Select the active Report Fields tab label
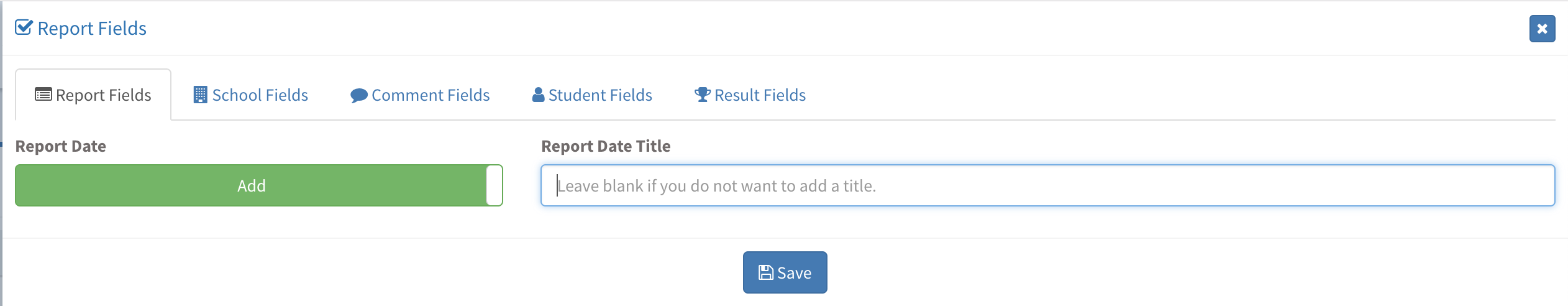1568x306 pixels. (x=103, y=95)
